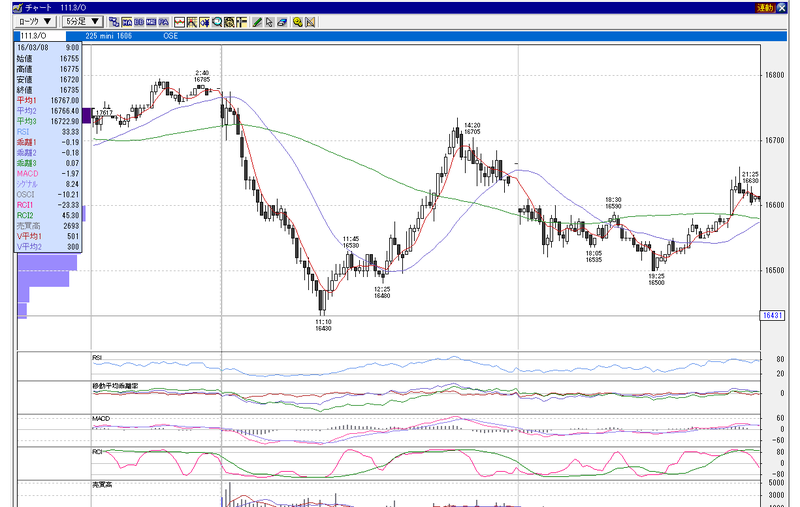Select the eraser tool icon
800x507 pixels.
282,22
